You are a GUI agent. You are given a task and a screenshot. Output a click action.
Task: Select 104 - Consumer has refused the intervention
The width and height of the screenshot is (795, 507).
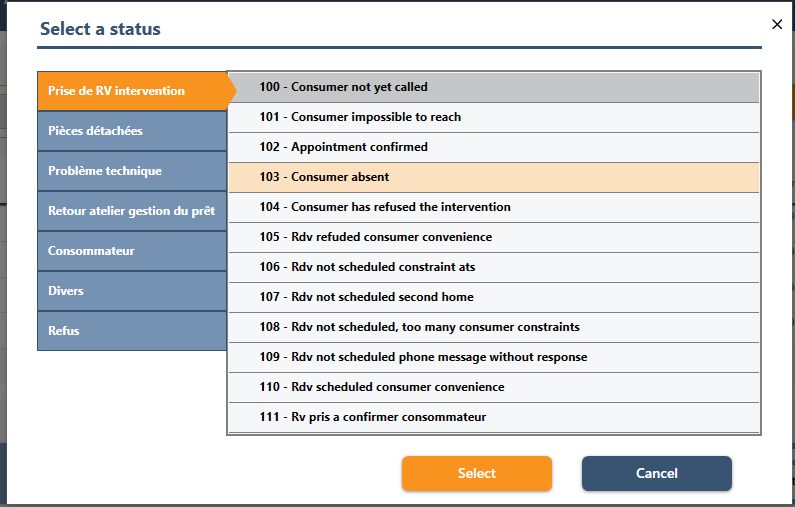click(x=493, y=207)
